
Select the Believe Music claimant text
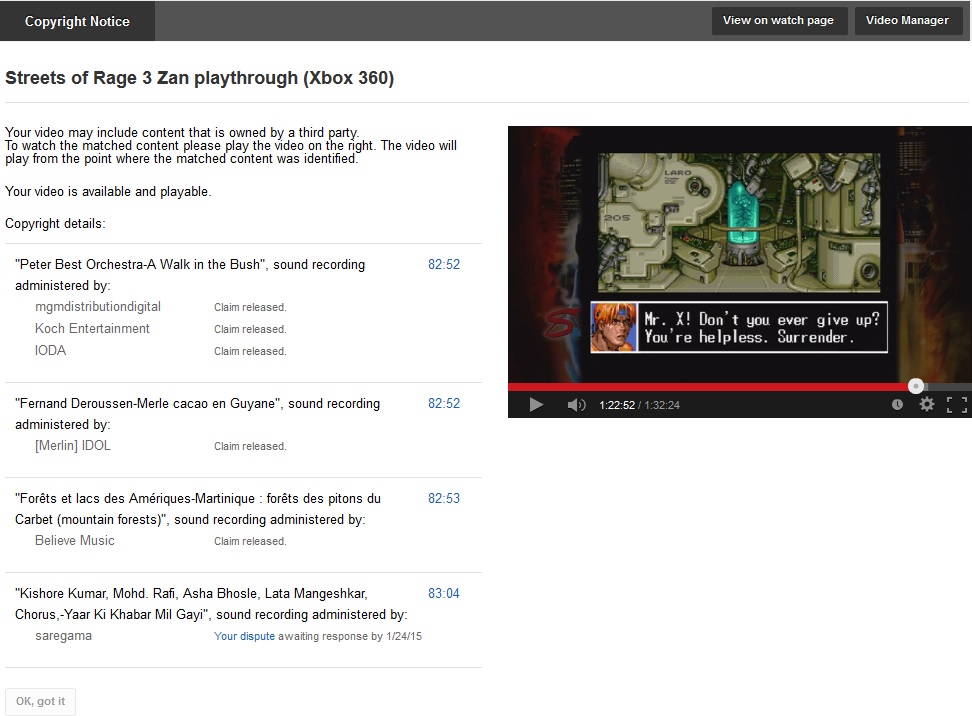point(74,541)
